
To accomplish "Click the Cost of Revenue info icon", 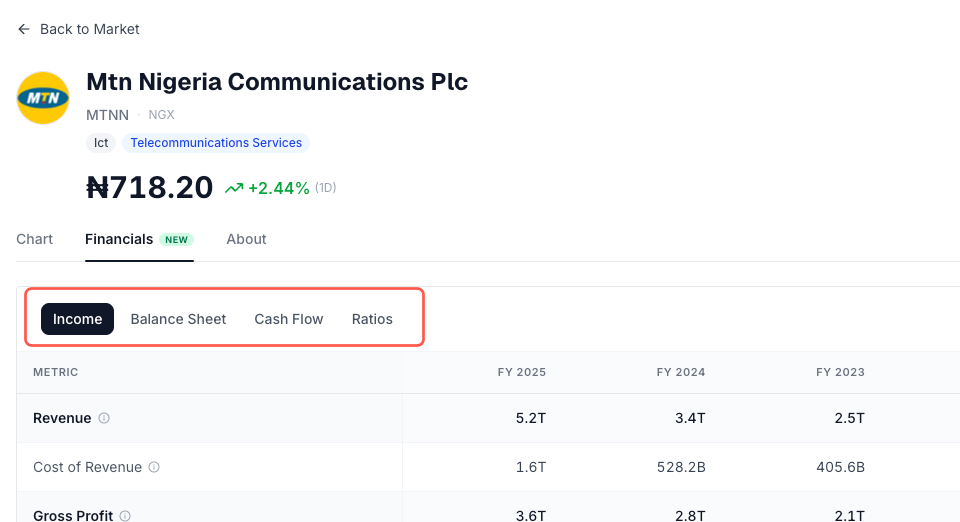I will click(154, 467).
